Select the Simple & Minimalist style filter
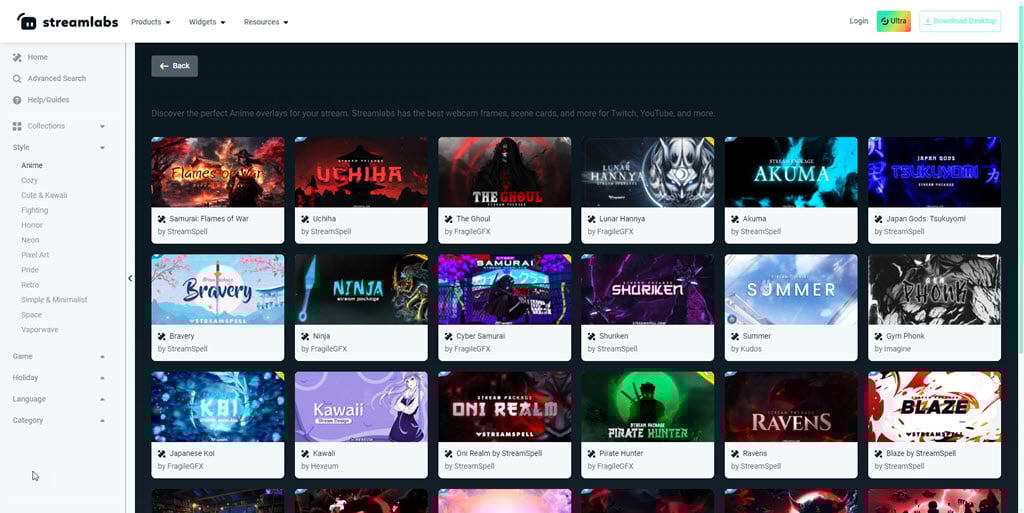 tap(54, 300)
